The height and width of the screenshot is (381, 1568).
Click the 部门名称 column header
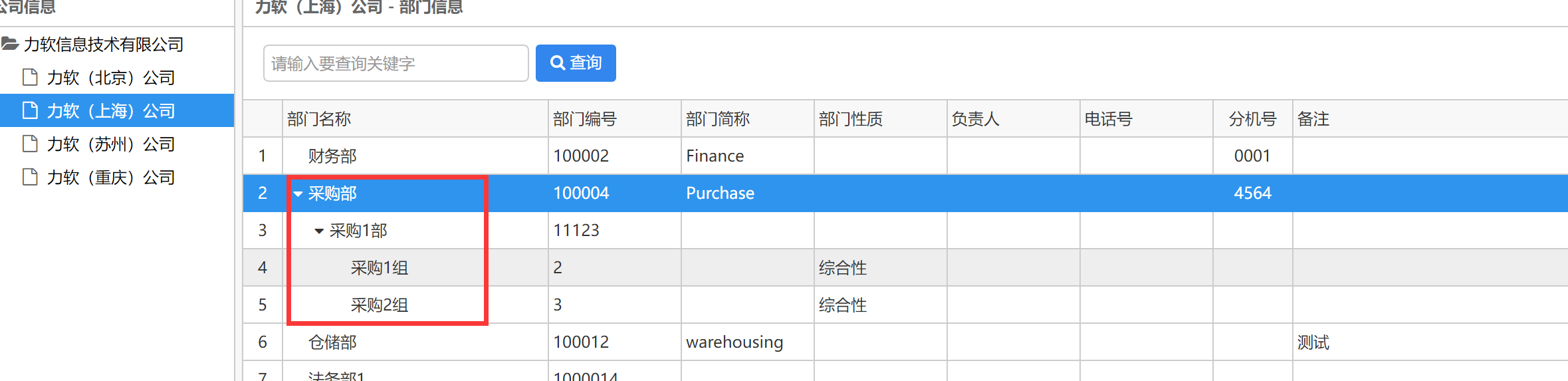[319, 119]
